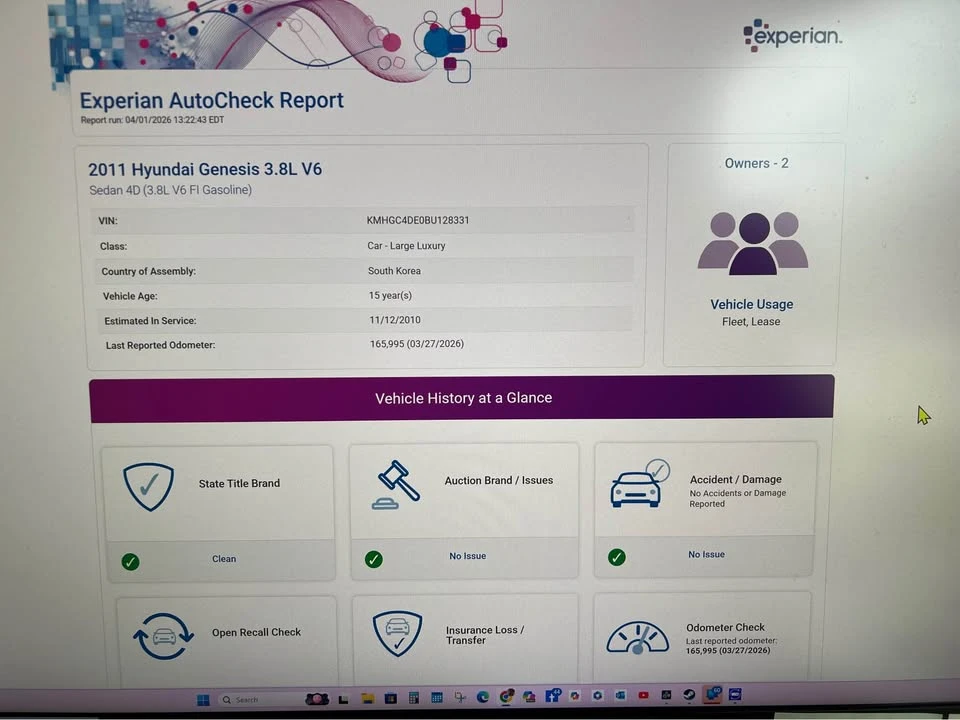
Task: Open Steam from the taskbar
Action: click(689, 694)
